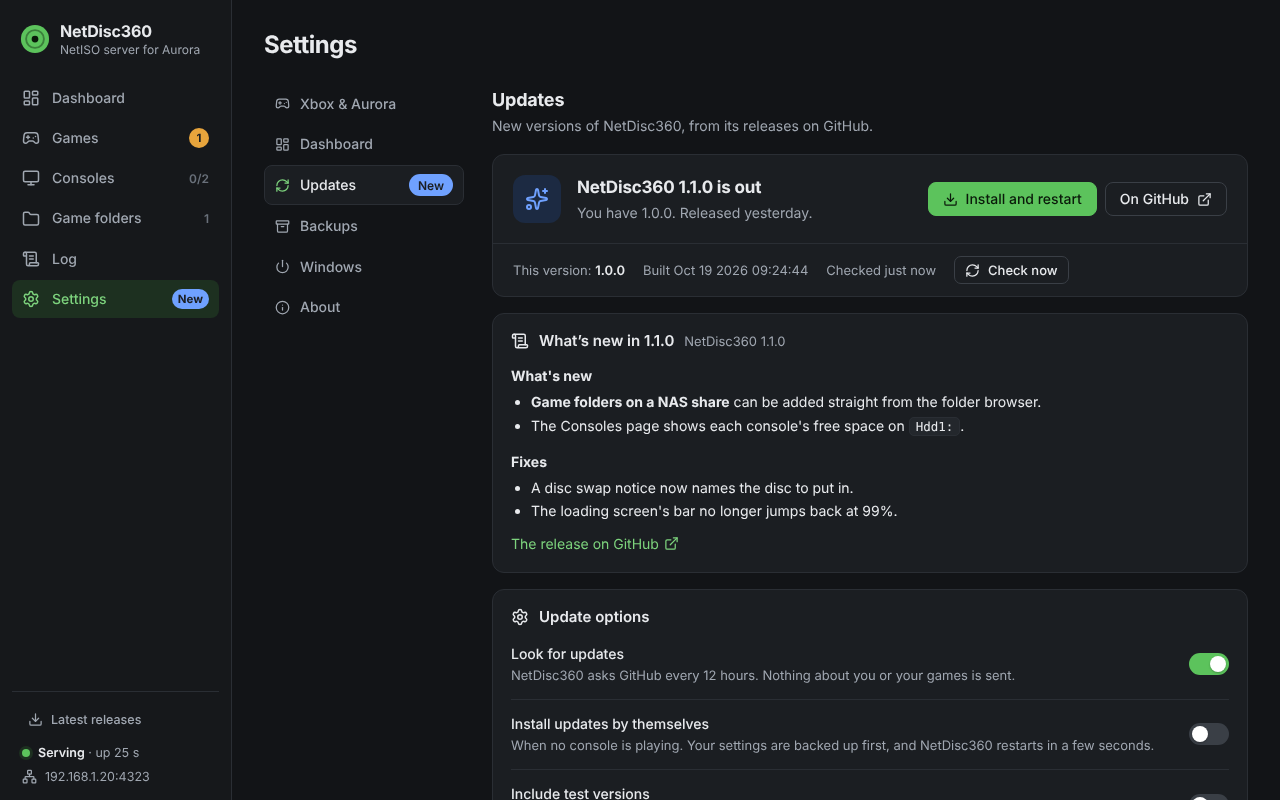The width and height of the screenshot is (1280, 800).
Task: Turn off Look for updates
Action: pos(1209,664)
